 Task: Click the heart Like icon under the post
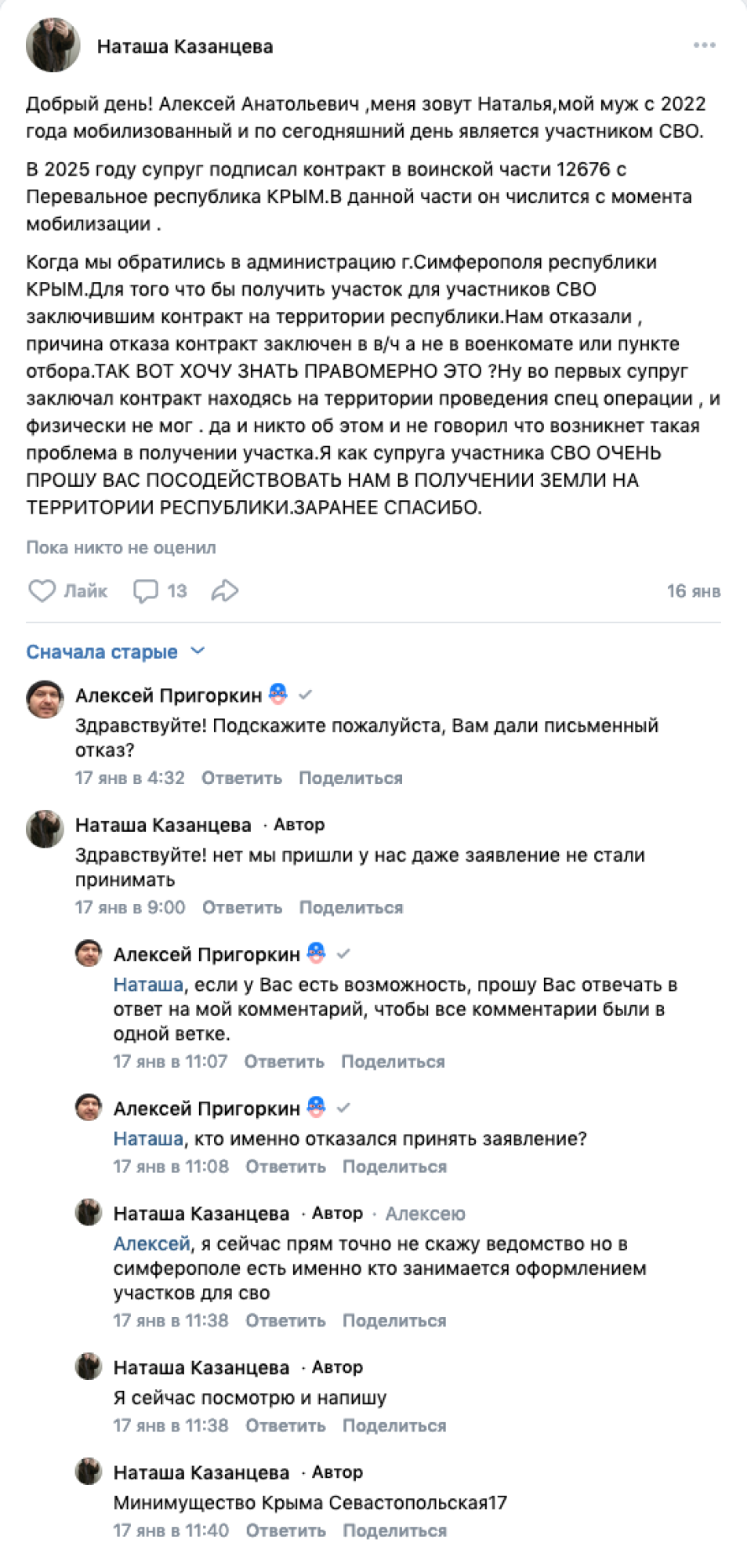tap(42, 591)
